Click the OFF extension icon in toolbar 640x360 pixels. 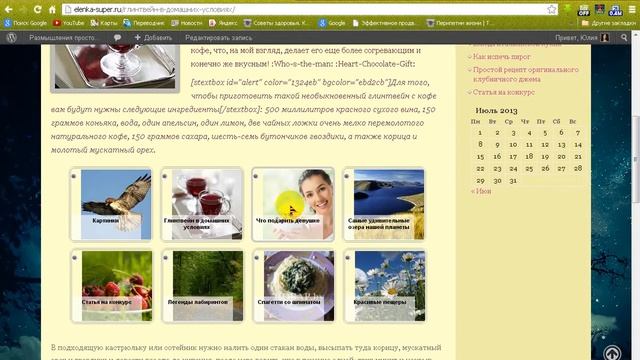(584, 10)
